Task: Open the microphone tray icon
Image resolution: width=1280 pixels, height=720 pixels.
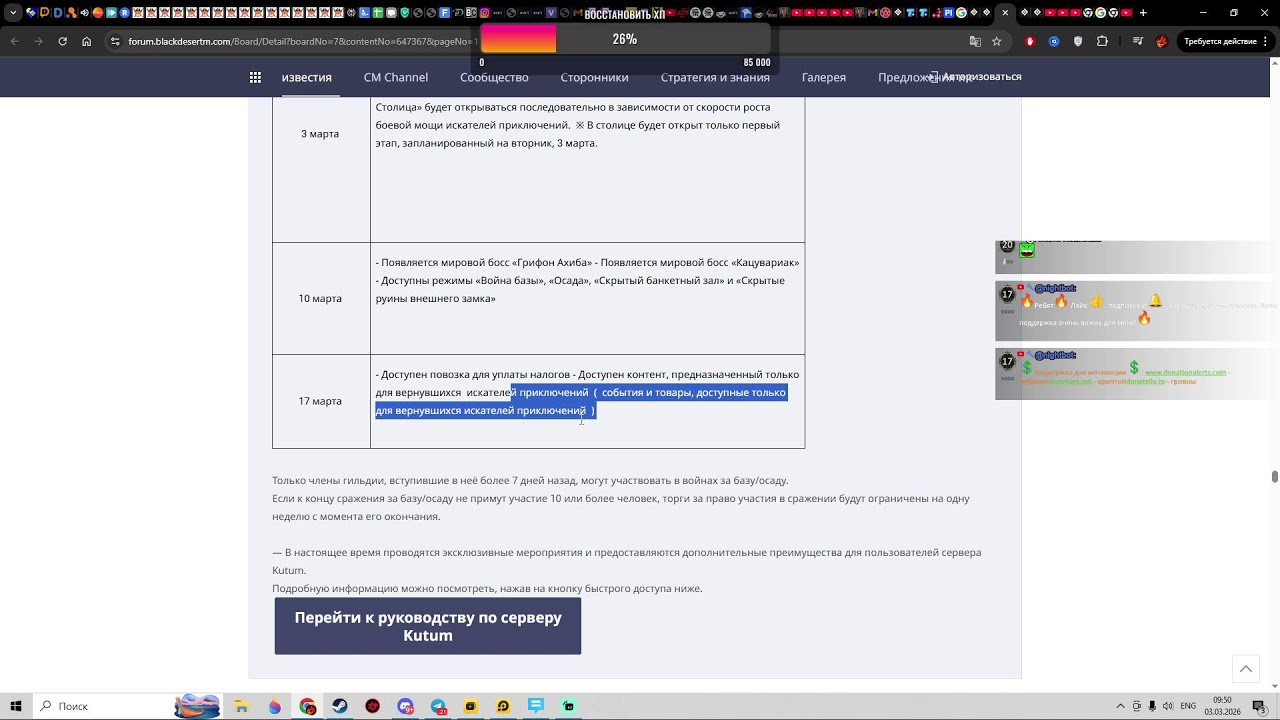Action: (1152, 706)
